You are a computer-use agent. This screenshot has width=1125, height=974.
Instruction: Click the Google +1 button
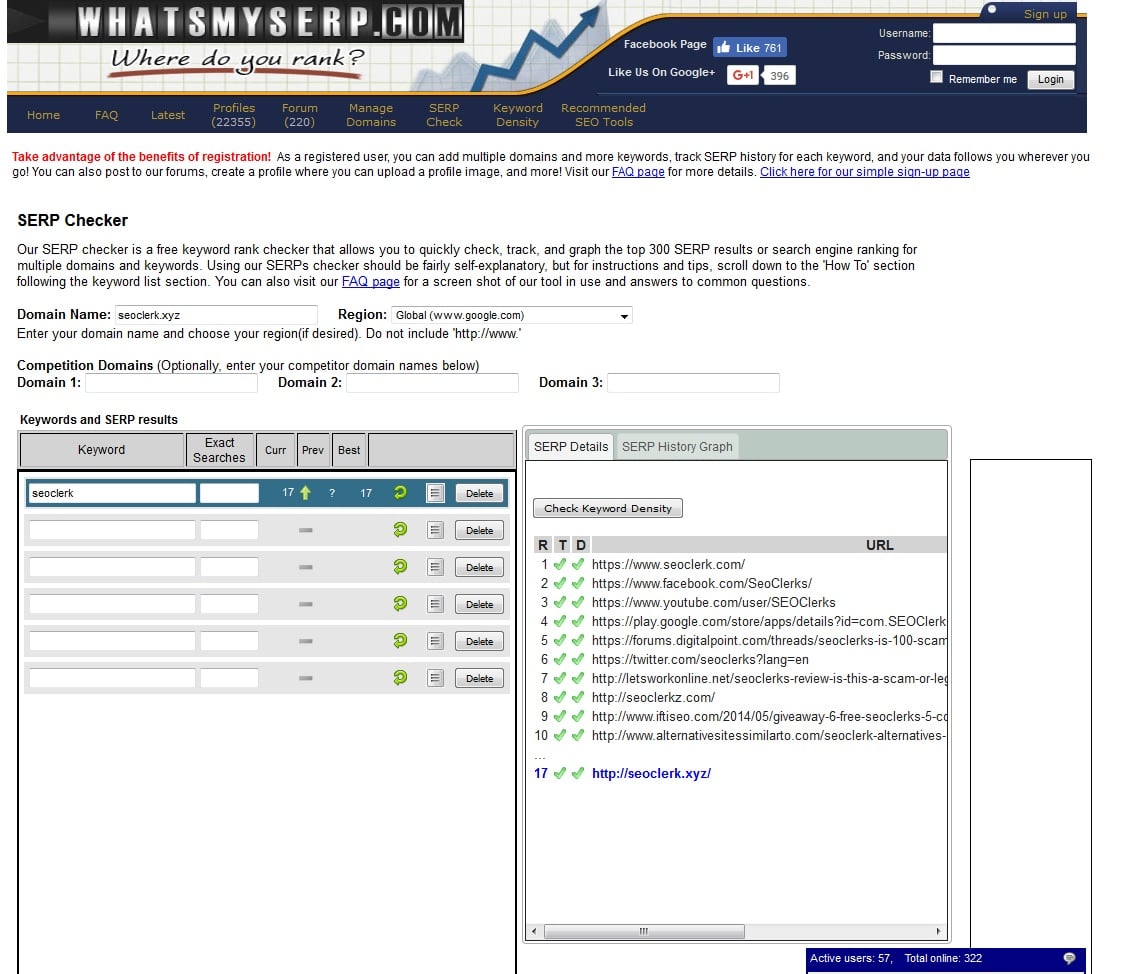pyautogui.click(x=743, y=75)
